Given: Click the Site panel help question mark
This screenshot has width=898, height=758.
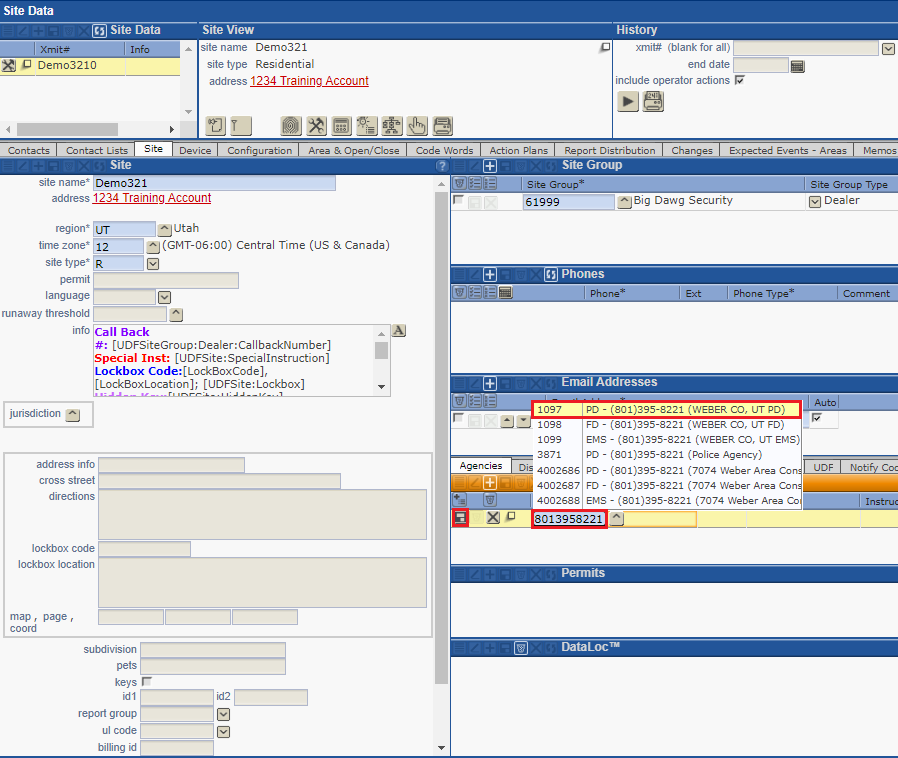Looking at the screenshot, I should [442, 166].
